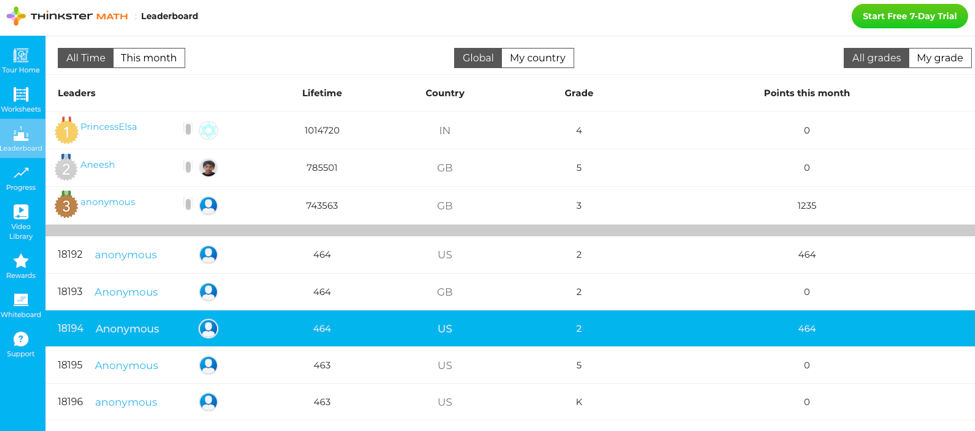Click avatar in rank 18195 row

208,365
